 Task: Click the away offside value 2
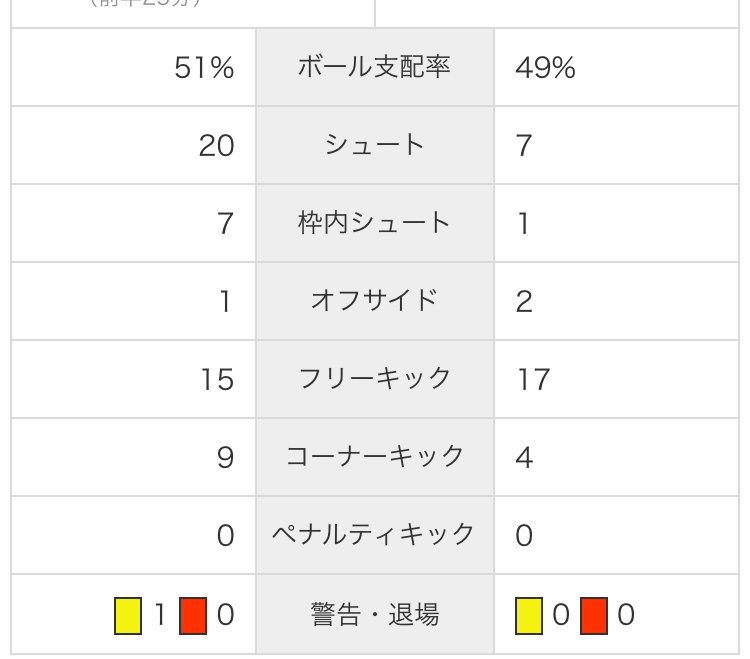(524, 302)
